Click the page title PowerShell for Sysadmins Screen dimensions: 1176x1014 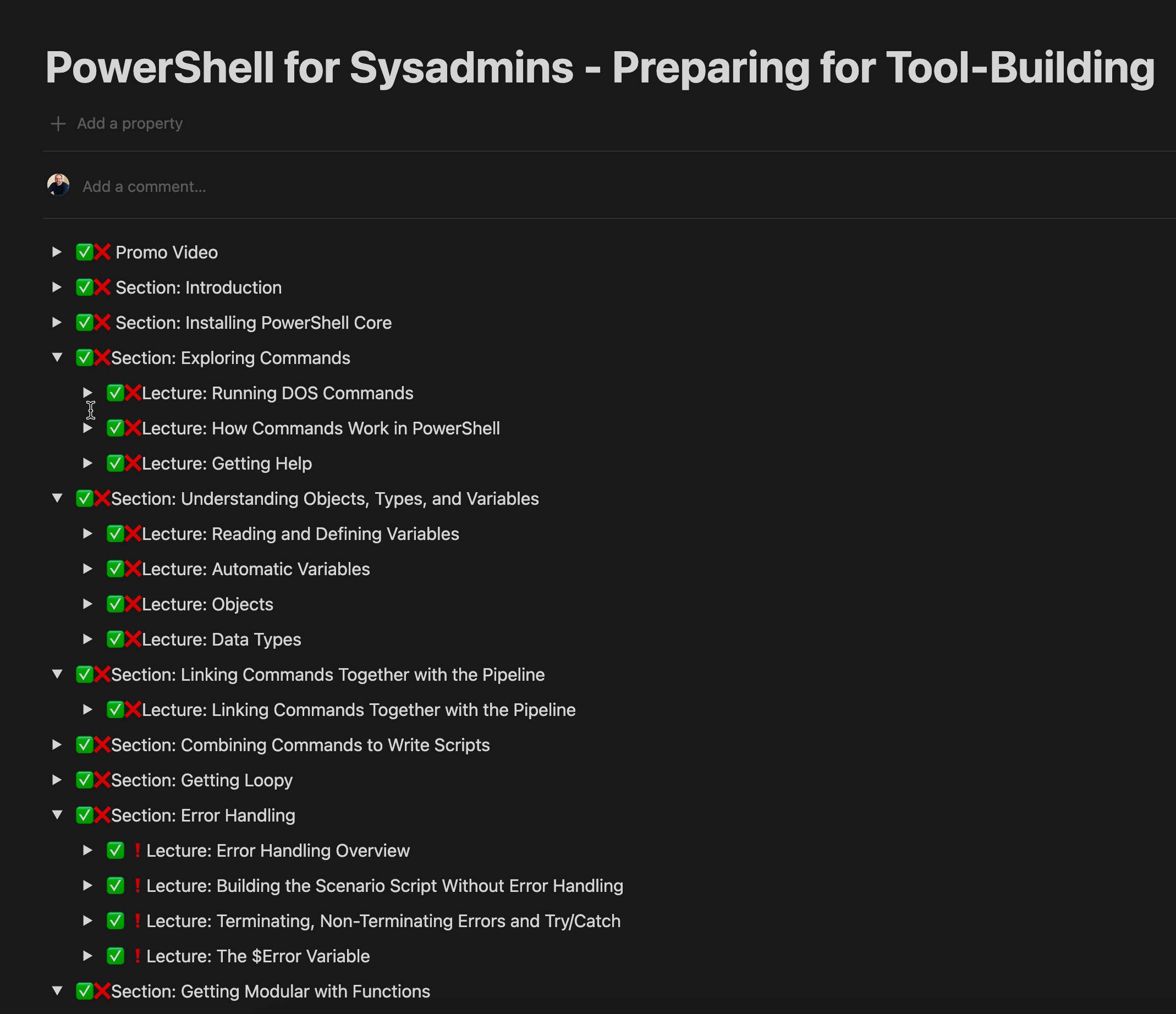(600, 68)
